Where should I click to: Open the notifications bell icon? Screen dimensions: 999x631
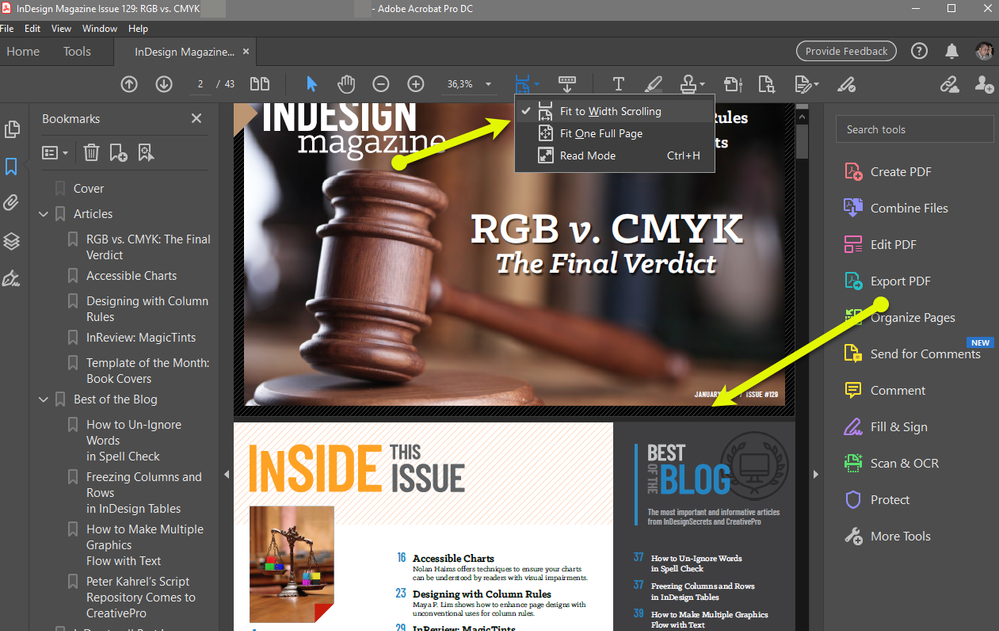951,51
